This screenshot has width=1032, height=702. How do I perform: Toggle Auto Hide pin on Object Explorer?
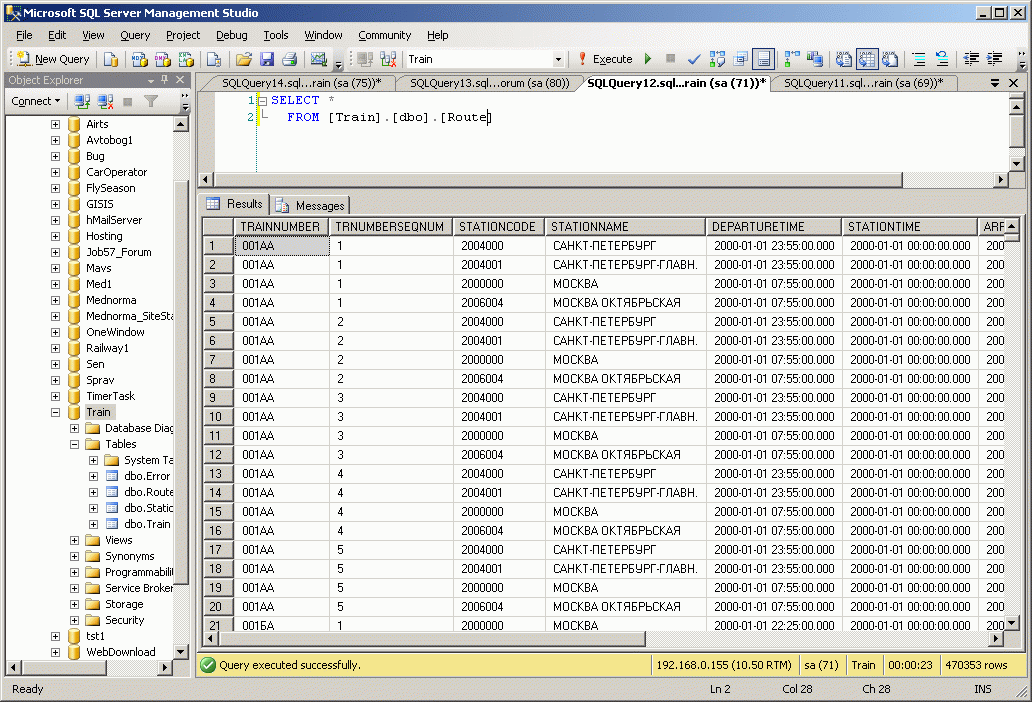tap(165, 80)
